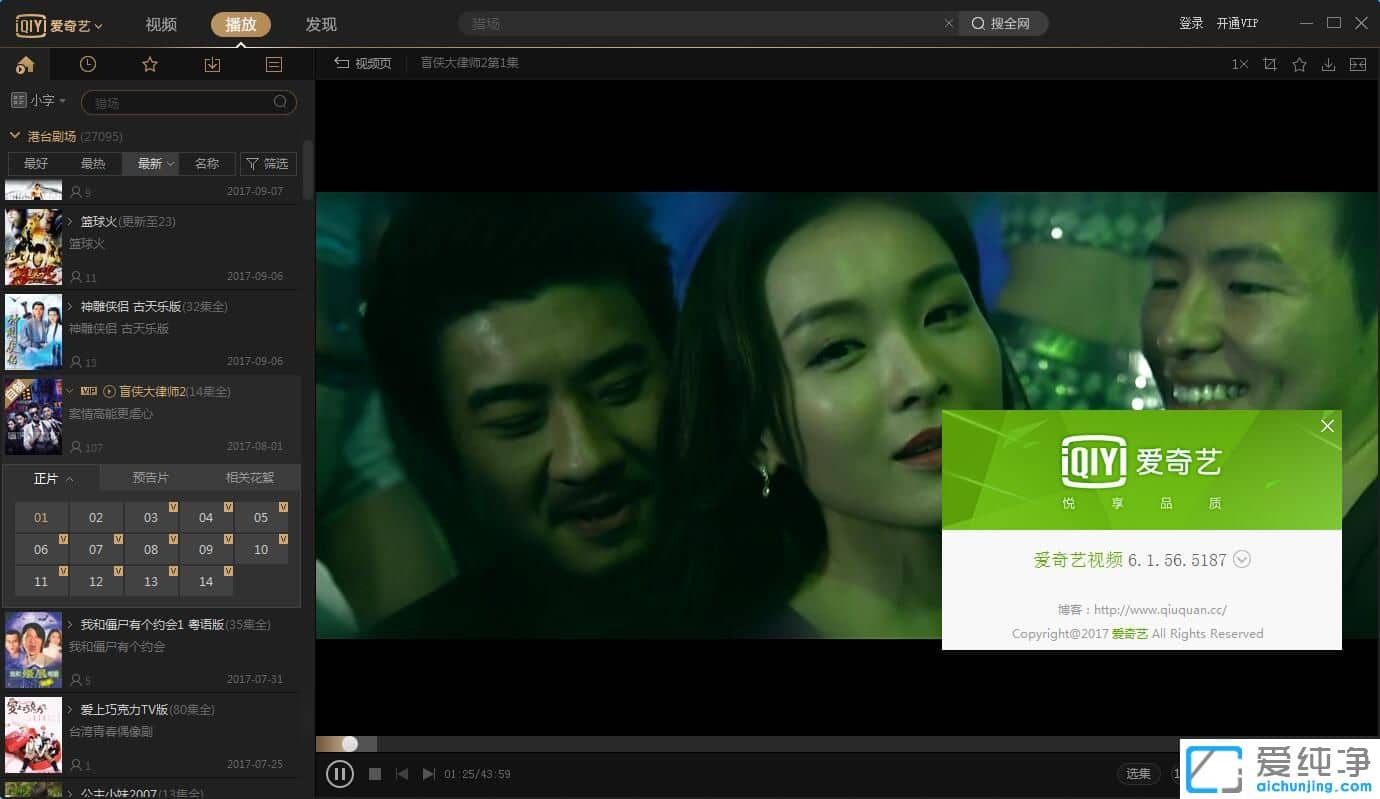This screenshot has height=799, width=1380.
Task: Play episode 03
Action: [x=151, y=517]
